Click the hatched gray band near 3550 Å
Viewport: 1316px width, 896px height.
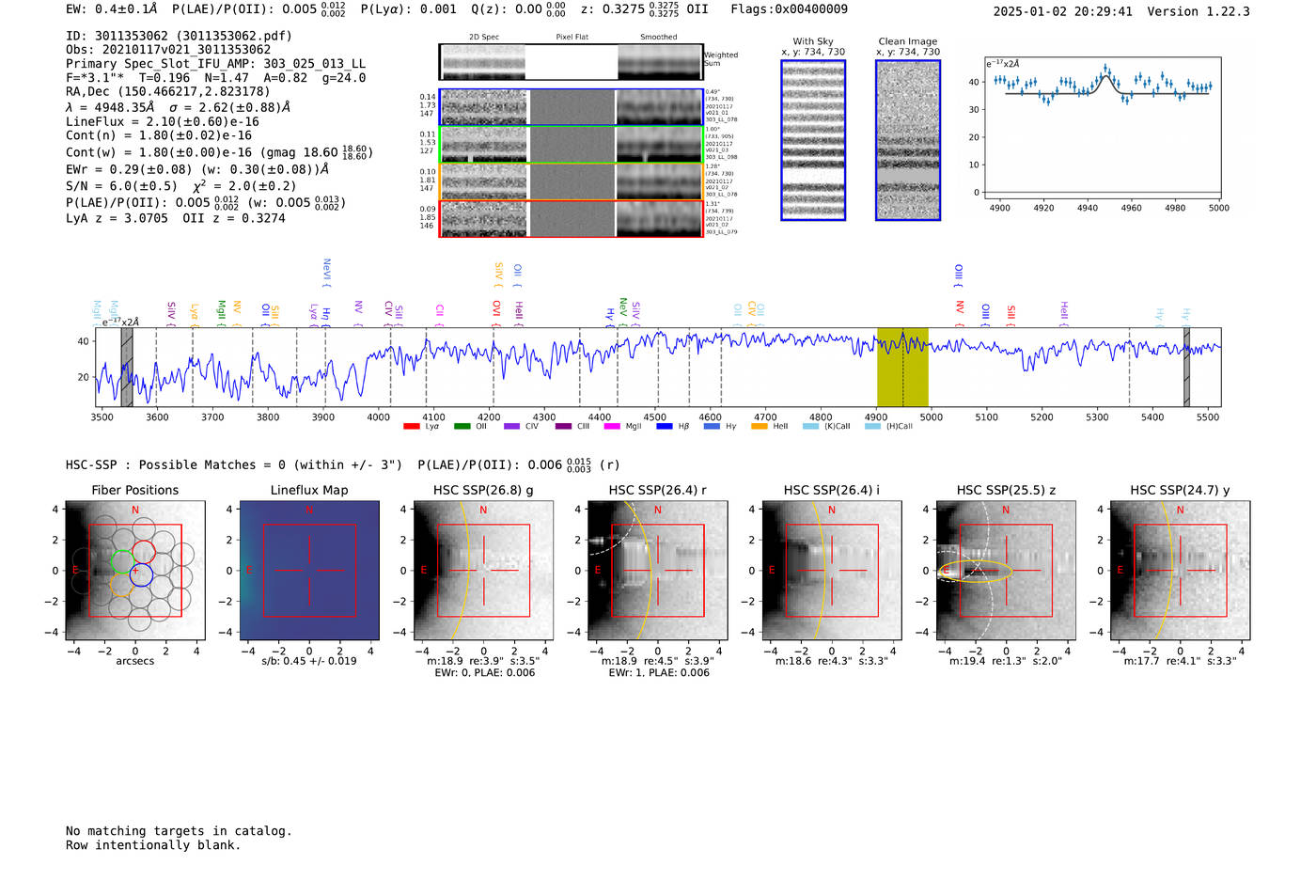click(x=127, y=368)
